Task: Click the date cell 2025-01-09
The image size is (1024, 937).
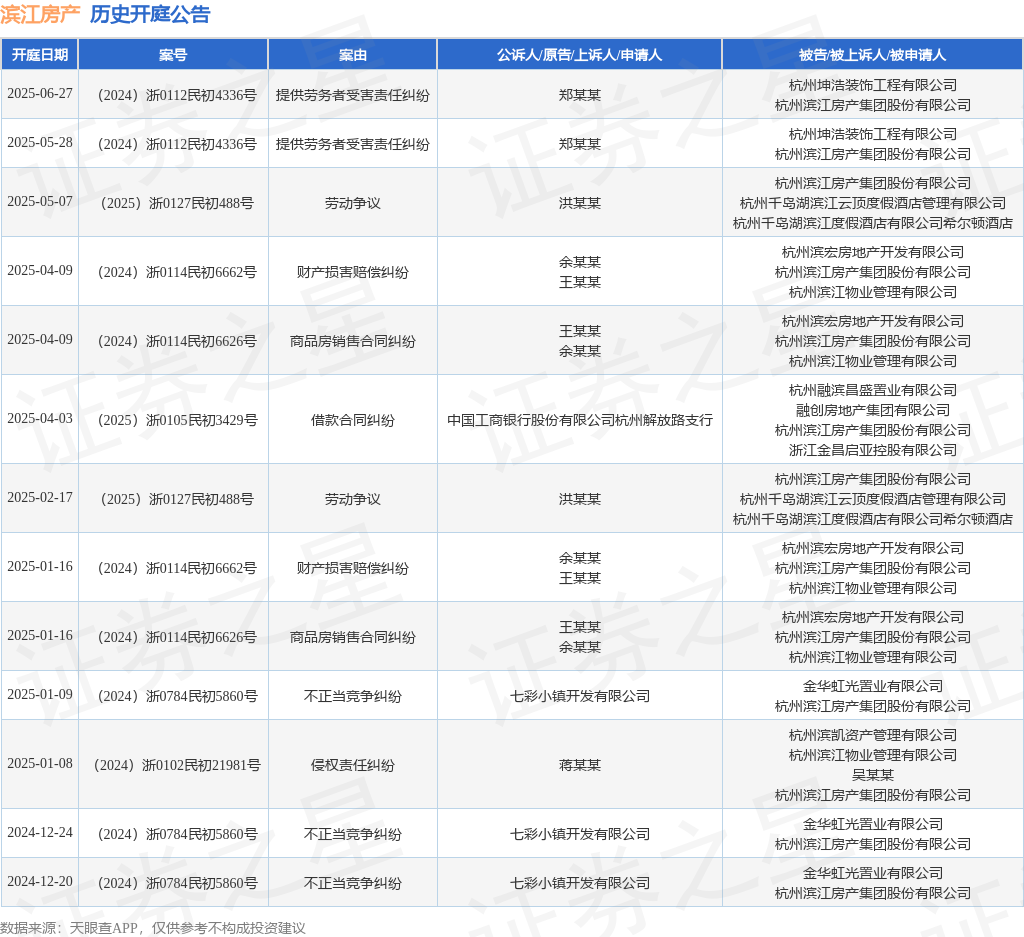Action: (x=40, y=695)
